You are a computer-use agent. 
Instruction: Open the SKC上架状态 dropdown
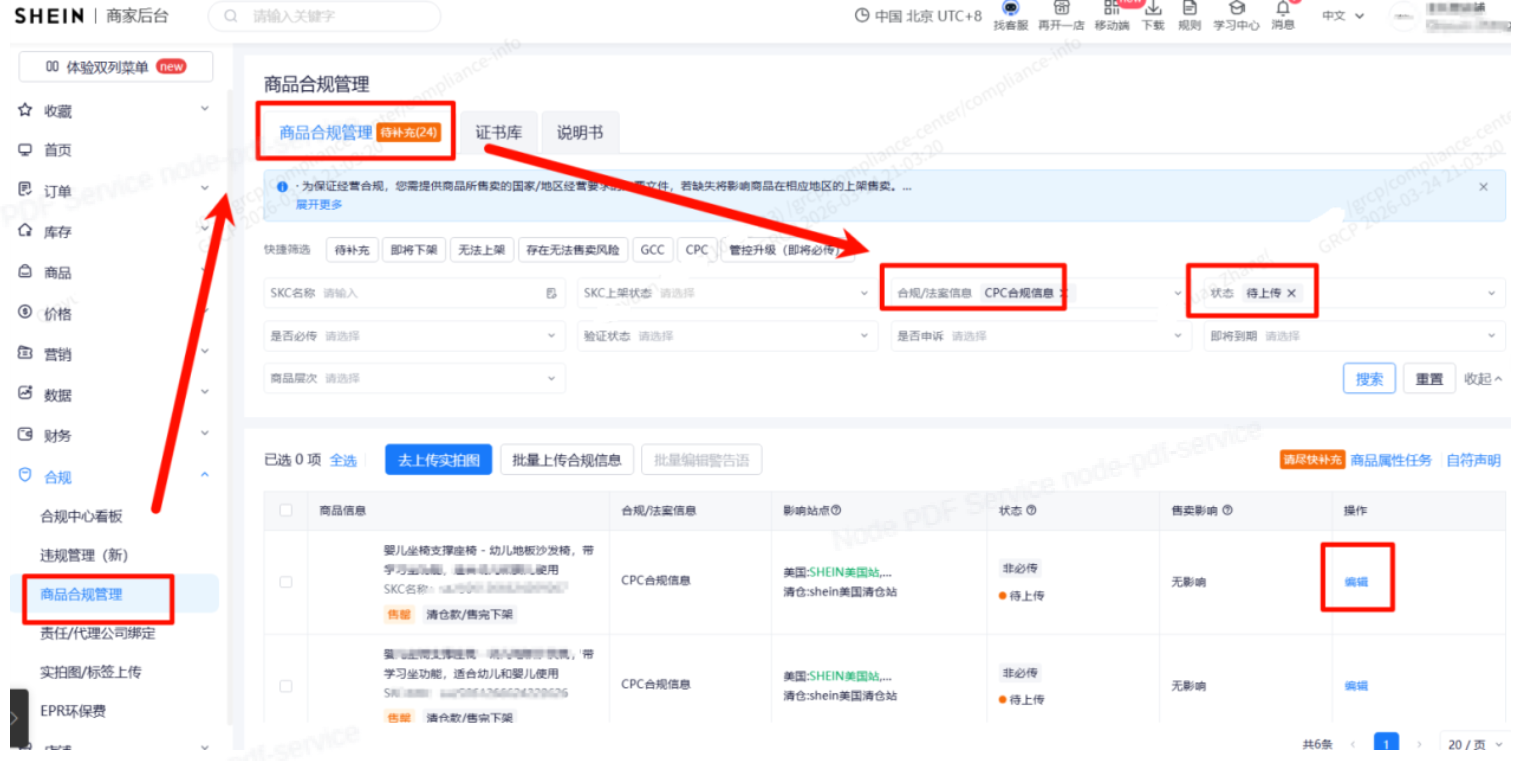[x=727, y=294]
